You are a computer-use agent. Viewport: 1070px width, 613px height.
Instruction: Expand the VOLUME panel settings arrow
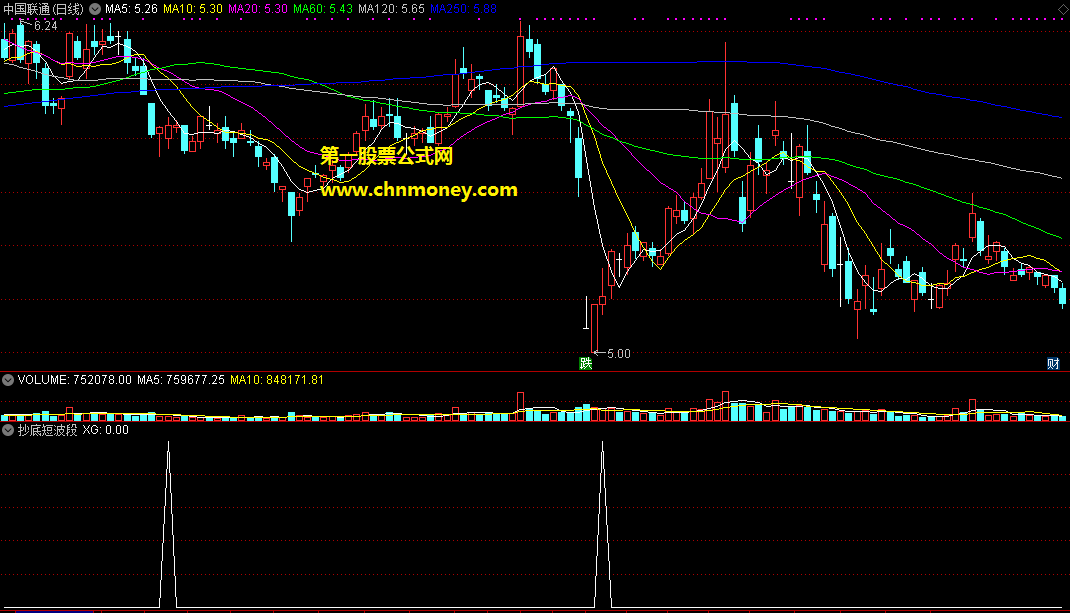(x=8, y=380)
